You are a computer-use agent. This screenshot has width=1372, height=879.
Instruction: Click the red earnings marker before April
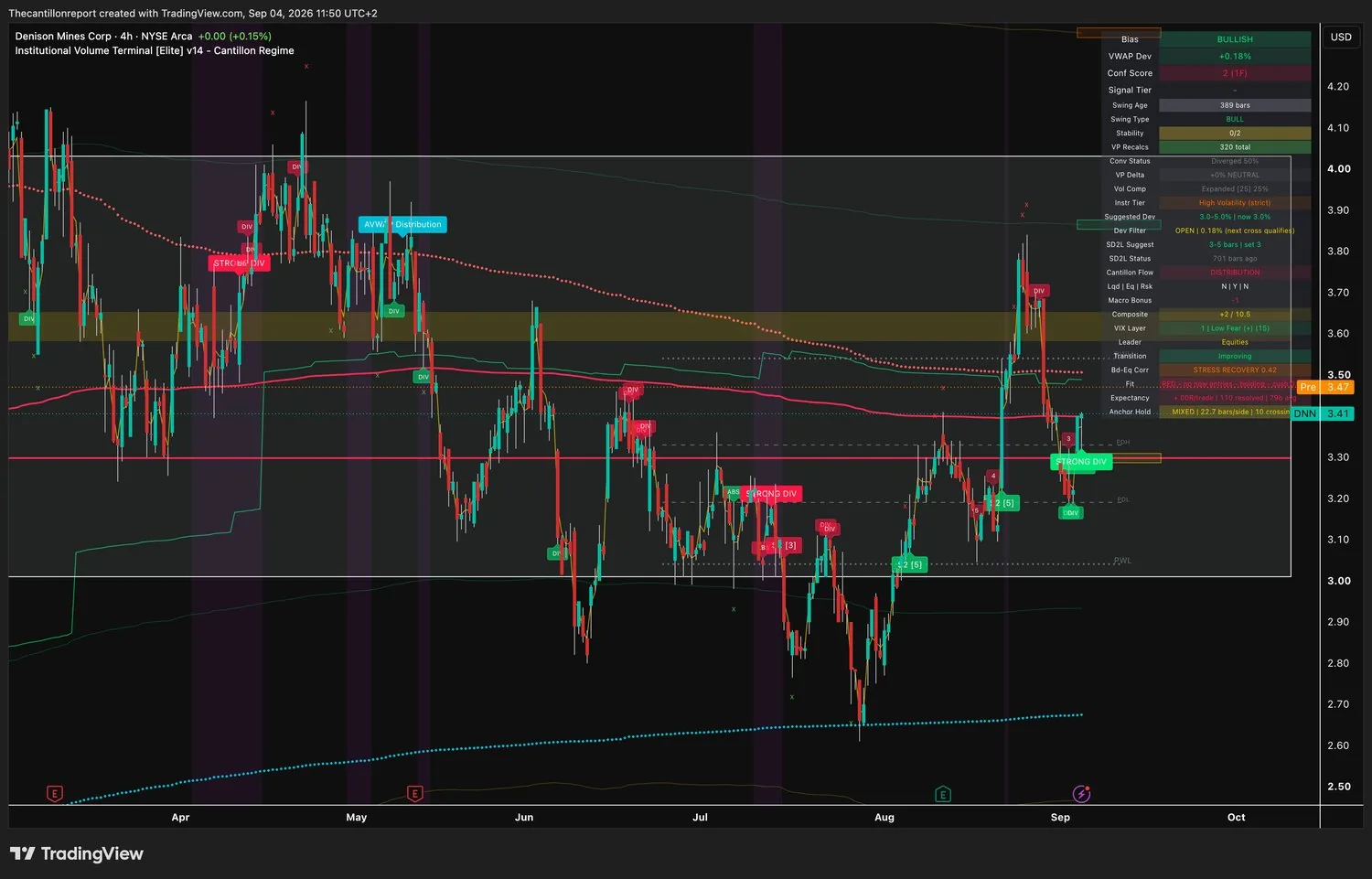[x=55, y=794]
